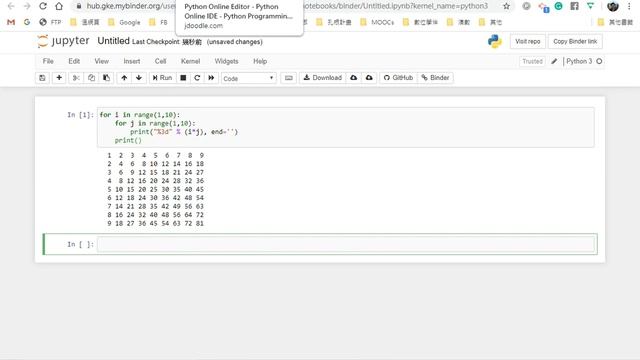Open the FTP bookmark
The height and width of the screenshot is (360, 640).
point(50,22)
